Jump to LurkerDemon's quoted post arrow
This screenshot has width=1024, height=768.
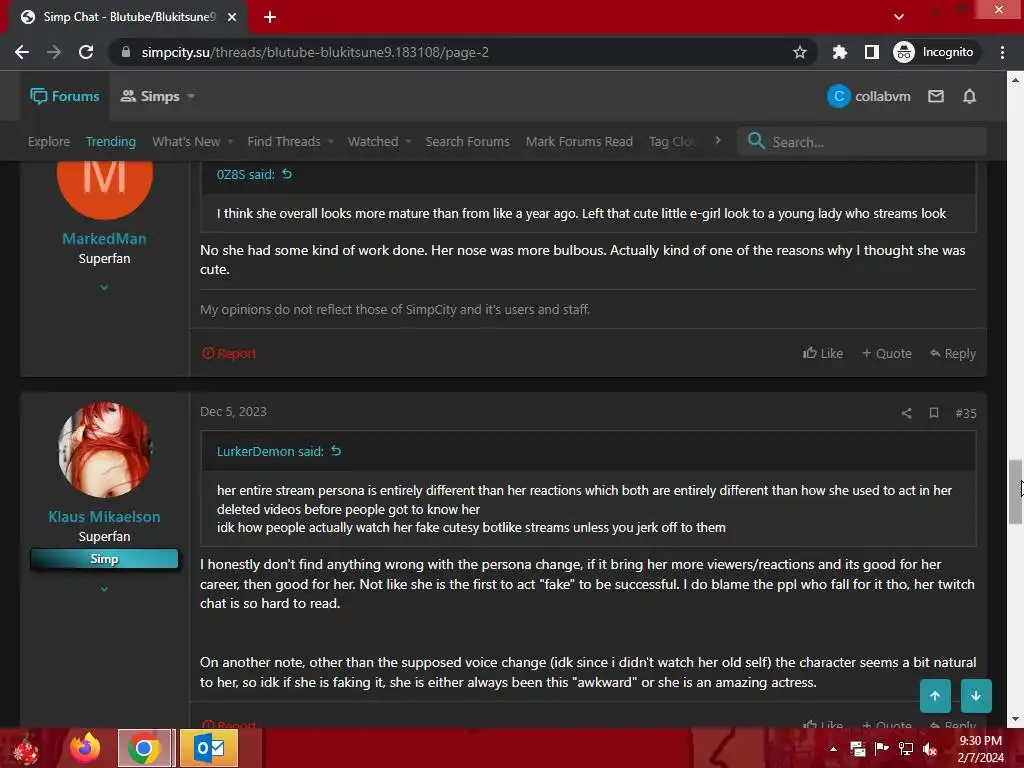click(336, 451)
